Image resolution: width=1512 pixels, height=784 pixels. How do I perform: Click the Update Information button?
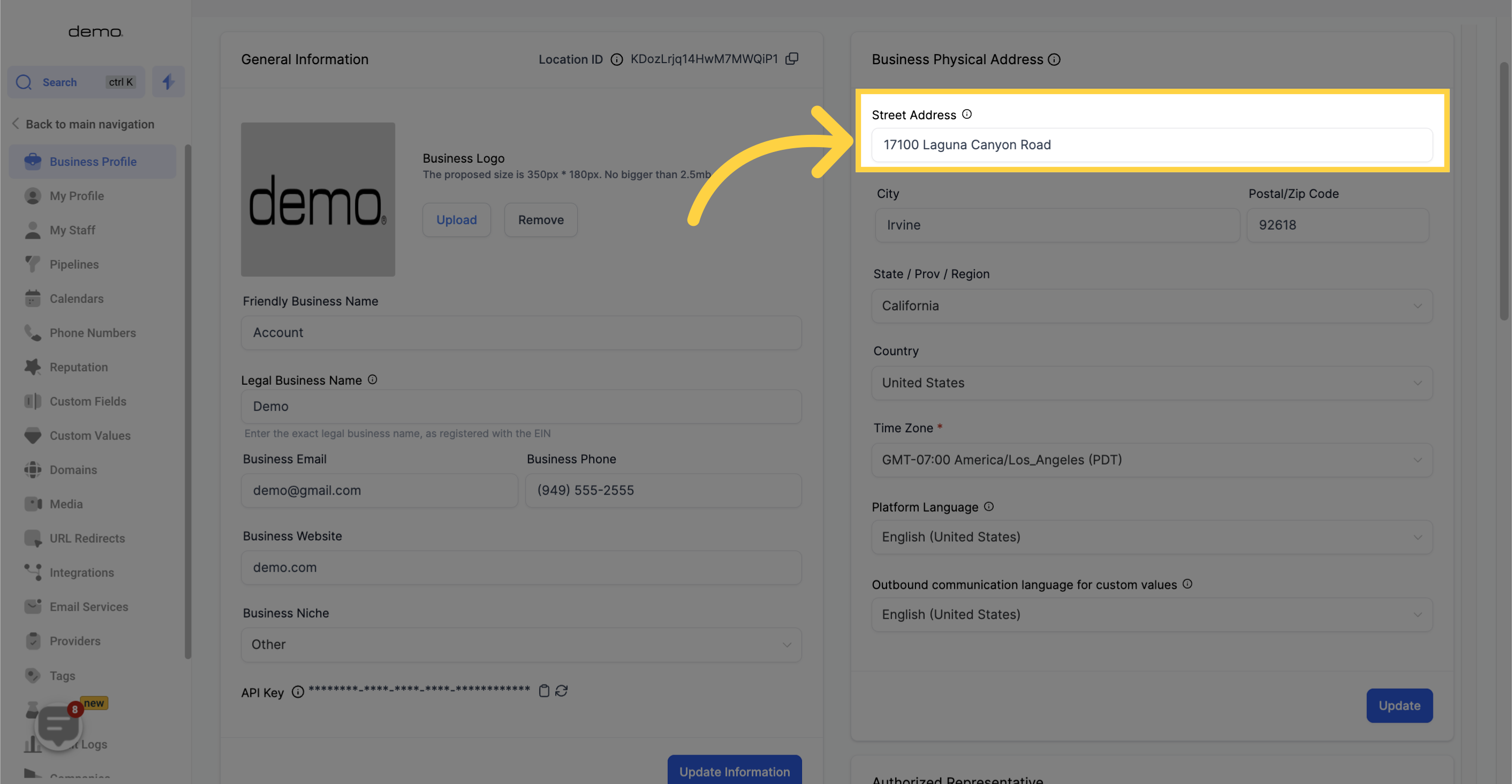pos(734,770)
